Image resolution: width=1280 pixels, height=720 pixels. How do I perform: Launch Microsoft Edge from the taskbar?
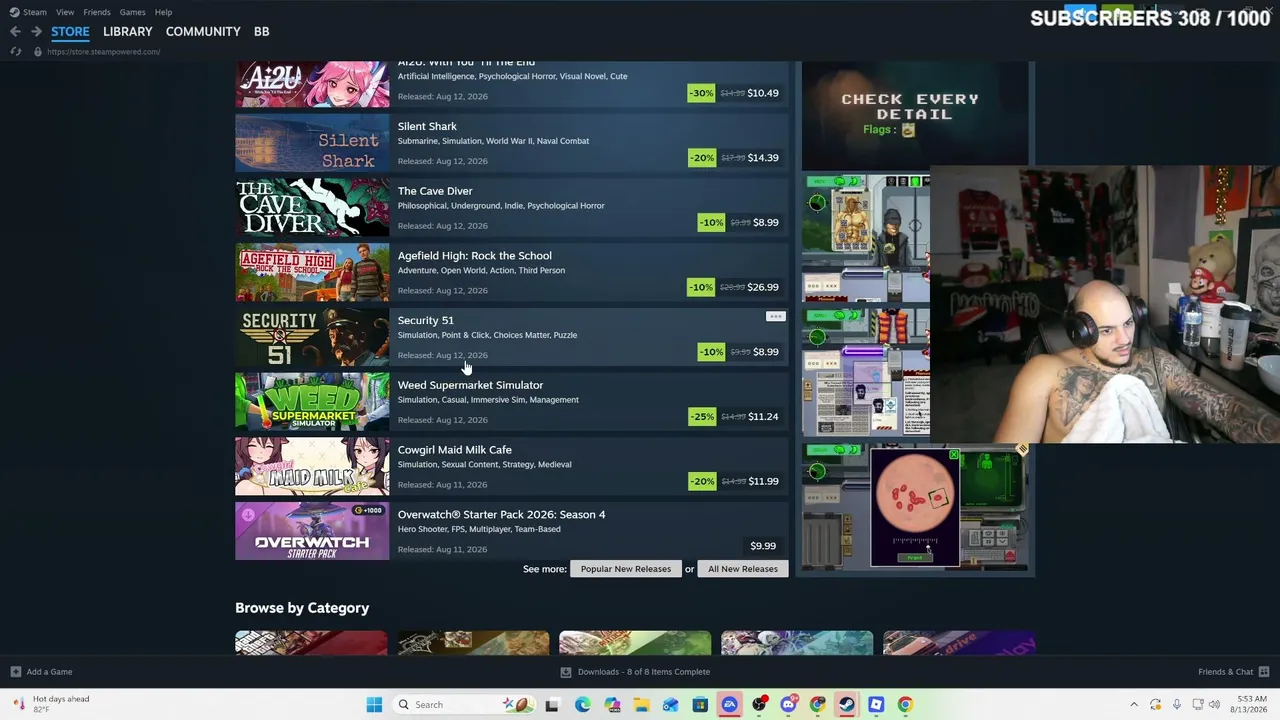pos(583,705)
